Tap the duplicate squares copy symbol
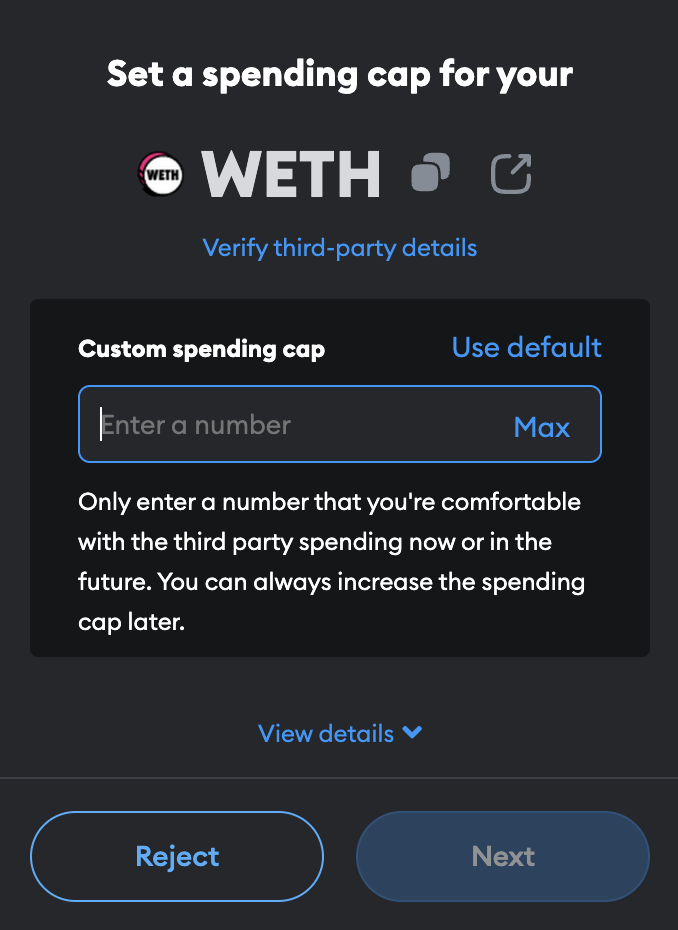This screenshot has height=930, width=678. tap(429, 174)
